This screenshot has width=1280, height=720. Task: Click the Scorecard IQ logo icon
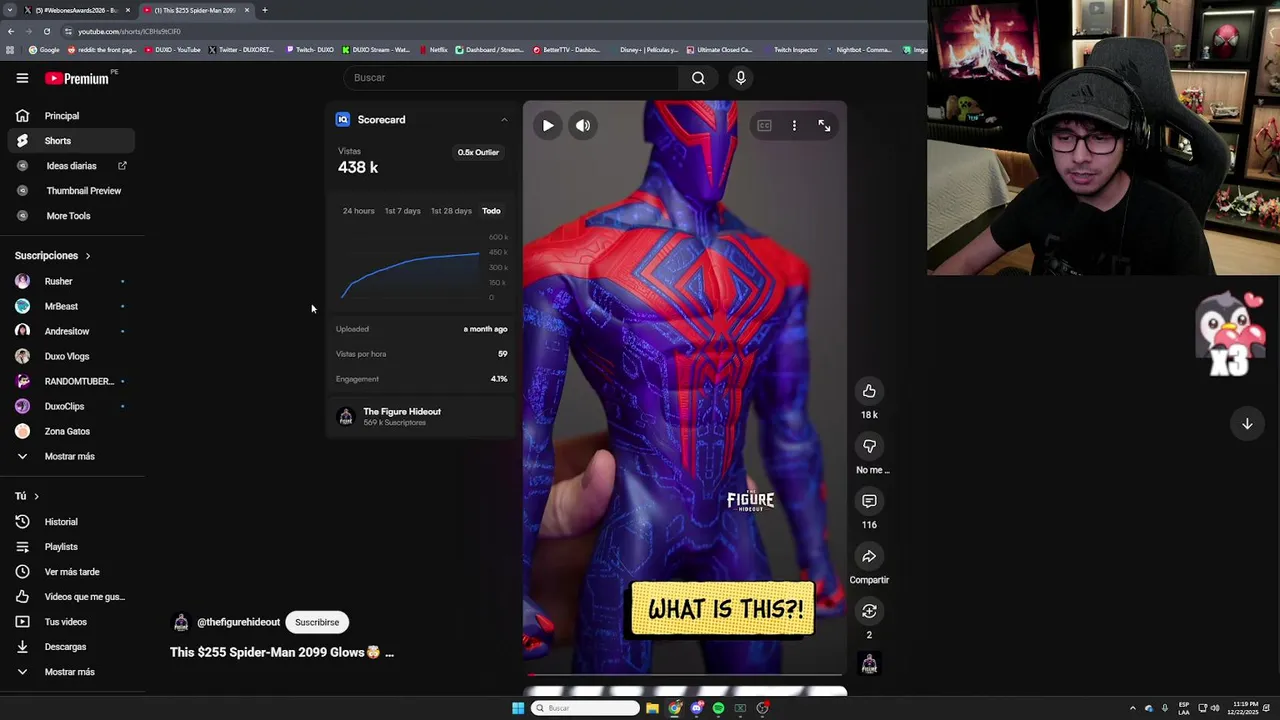[343, 120]
